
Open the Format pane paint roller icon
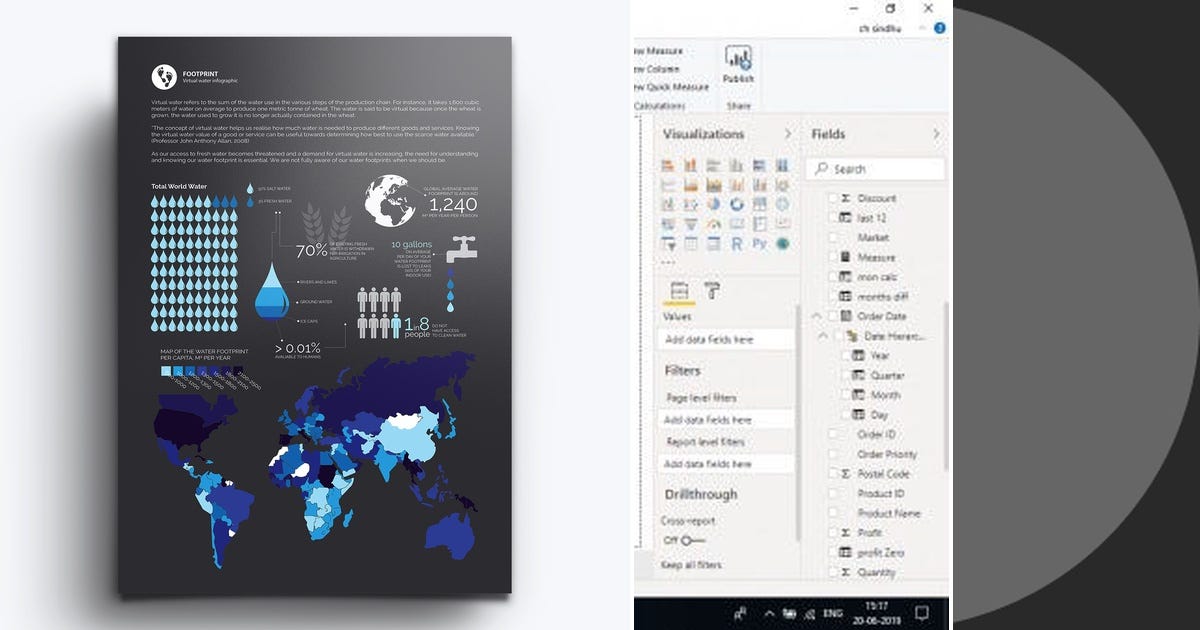(712, 290)
